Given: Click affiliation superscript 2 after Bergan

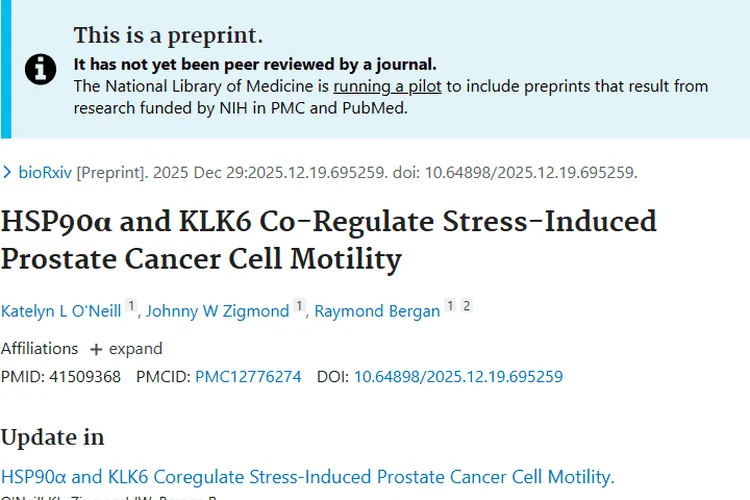Looking at the screenshot, I should (x=466, y=307).
